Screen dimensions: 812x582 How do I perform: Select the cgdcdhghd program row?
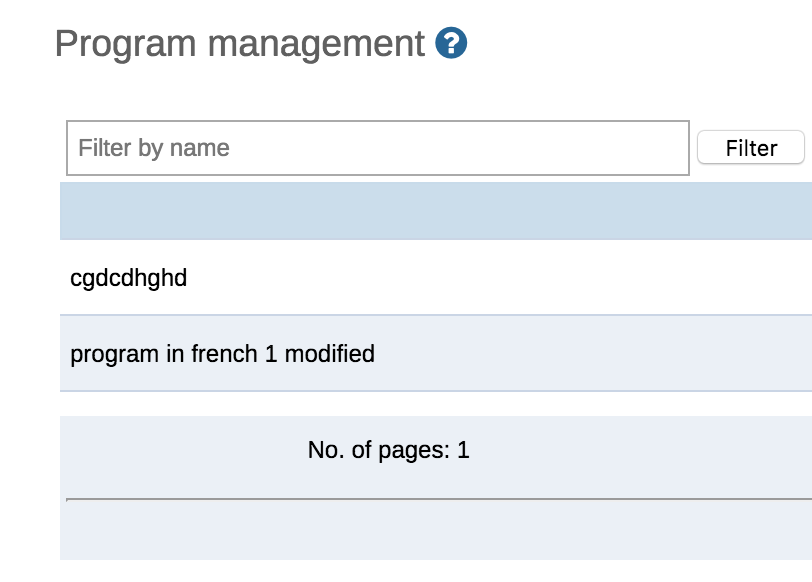[x=129, y=277]
